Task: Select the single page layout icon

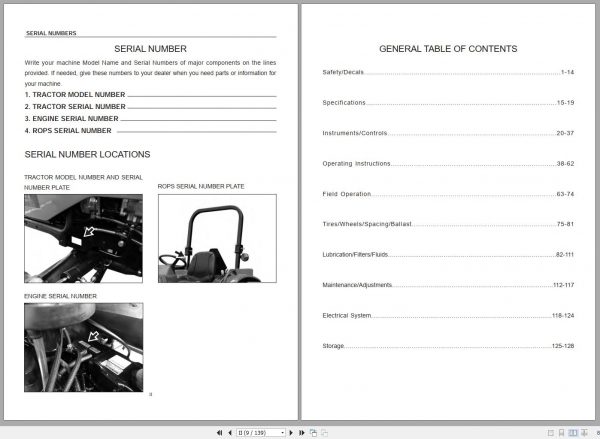Action: pyautogui.click(x=551, y=432)
